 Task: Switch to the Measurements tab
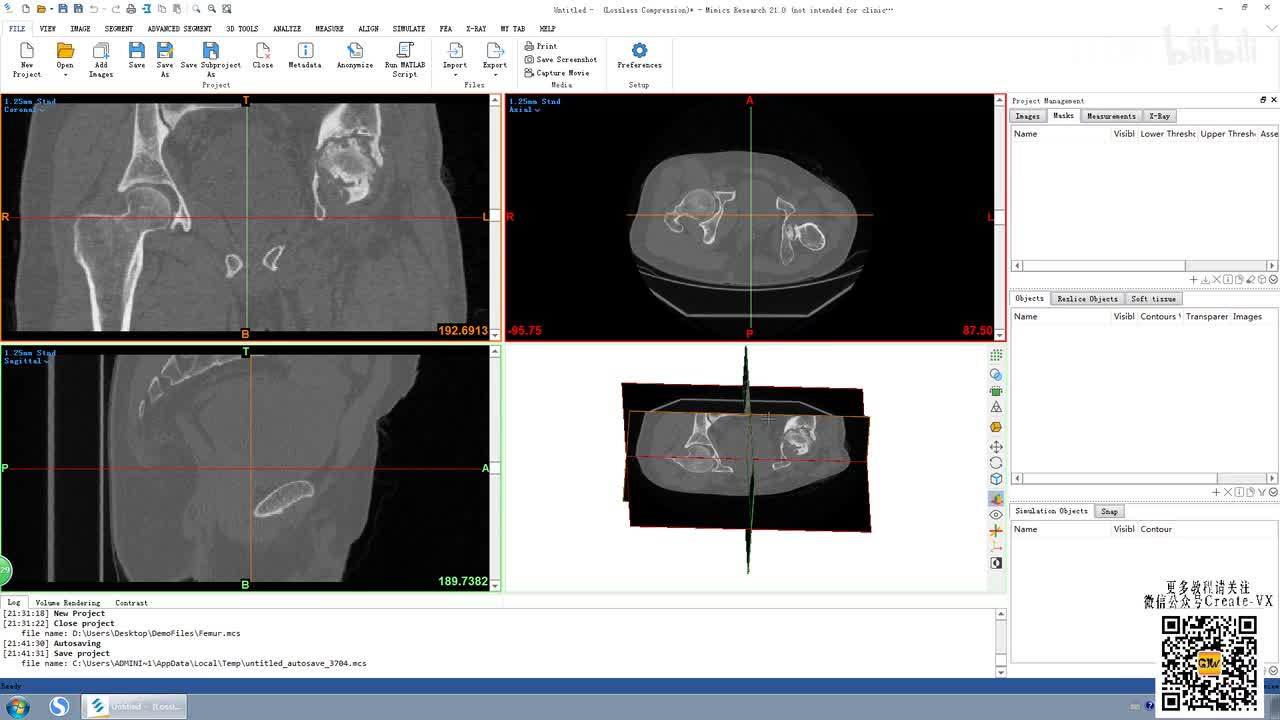coord(1111,116)
